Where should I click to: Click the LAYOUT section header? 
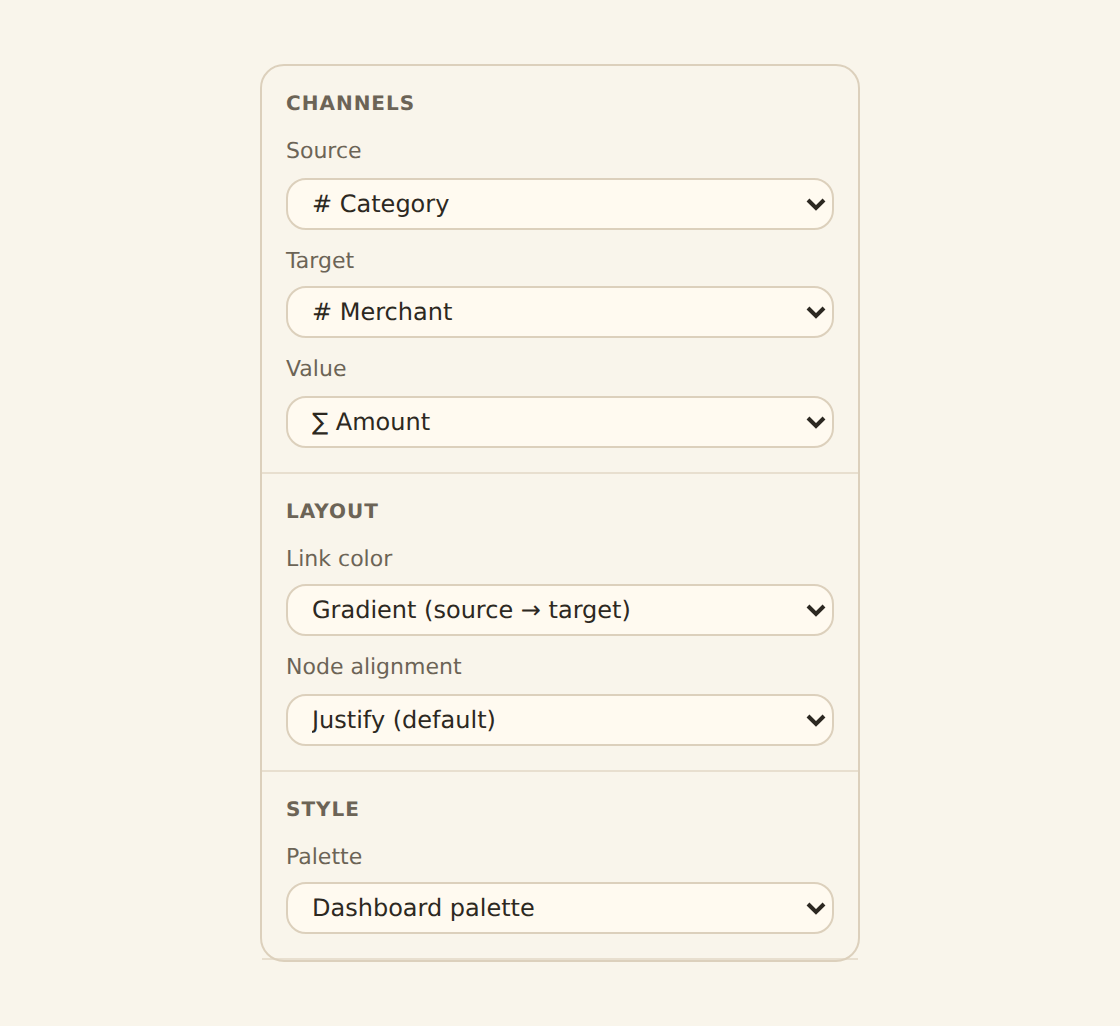click(332, 511)
